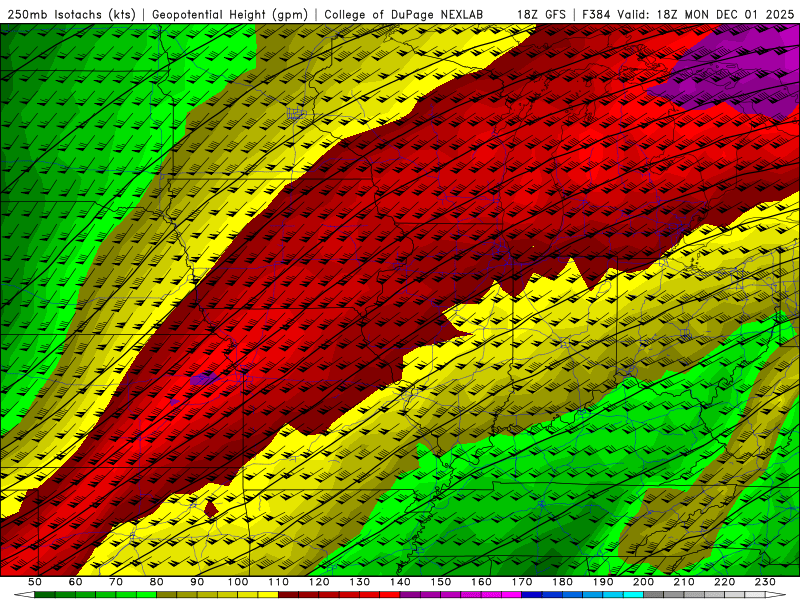Viewport: 800px width, 600px height.
Task: Click the 140 knot legend label
Action: pyautogui.click(x=400, y=582)
